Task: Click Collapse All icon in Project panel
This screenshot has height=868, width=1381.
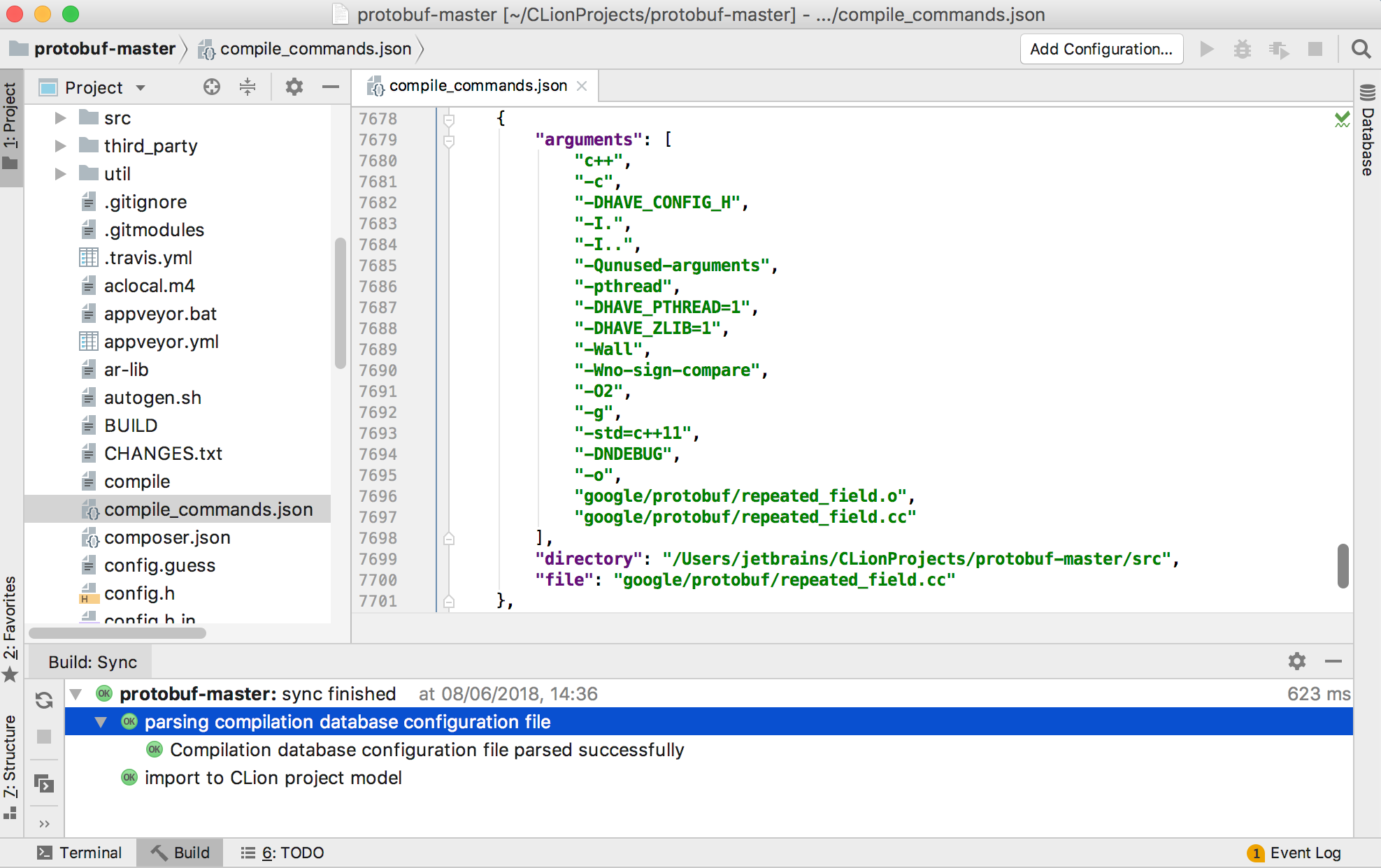Action: [248, 87]
